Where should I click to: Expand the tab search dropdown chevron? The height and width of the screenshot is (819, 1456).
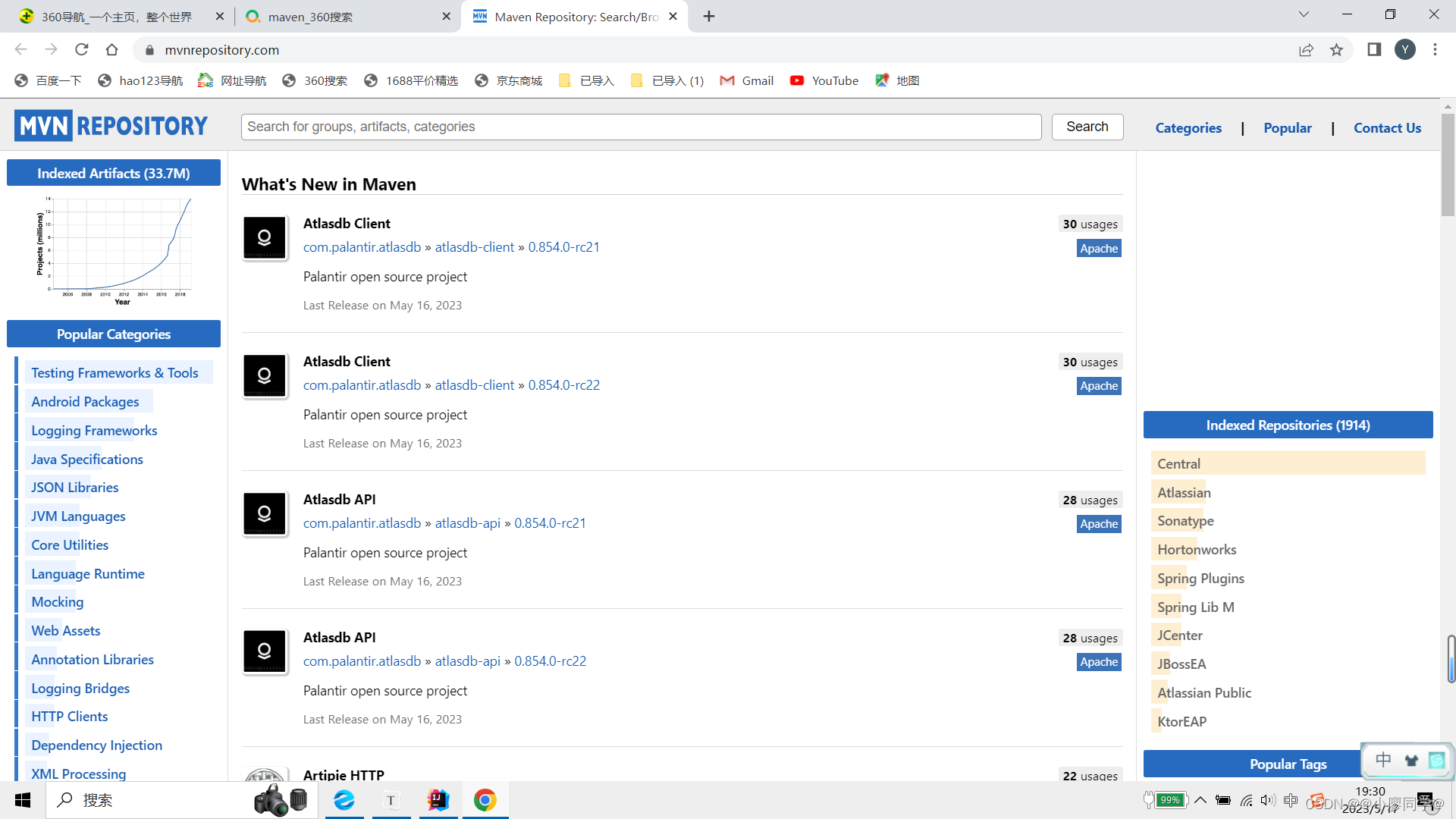[1304, 14]
